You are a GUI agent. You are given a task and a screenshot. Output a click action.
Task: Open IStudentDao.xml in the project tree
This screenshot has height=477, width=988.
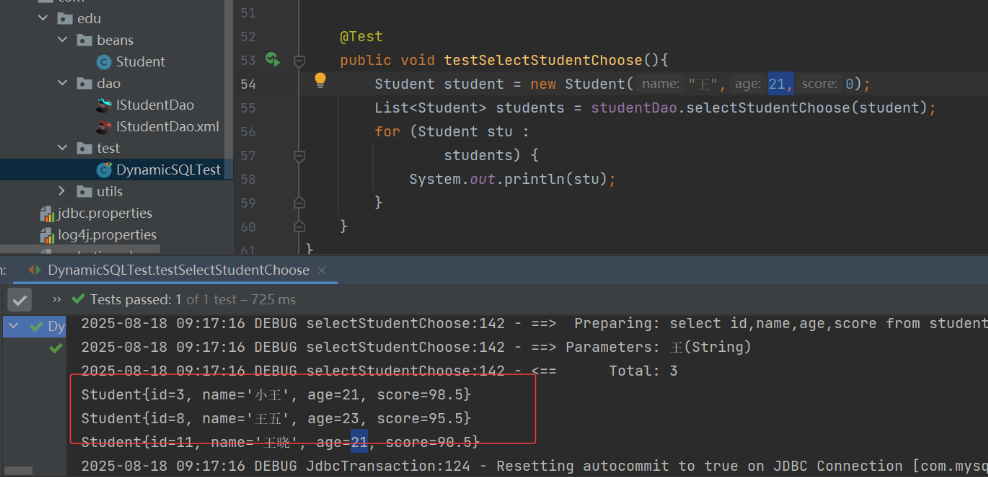[168, 127]
